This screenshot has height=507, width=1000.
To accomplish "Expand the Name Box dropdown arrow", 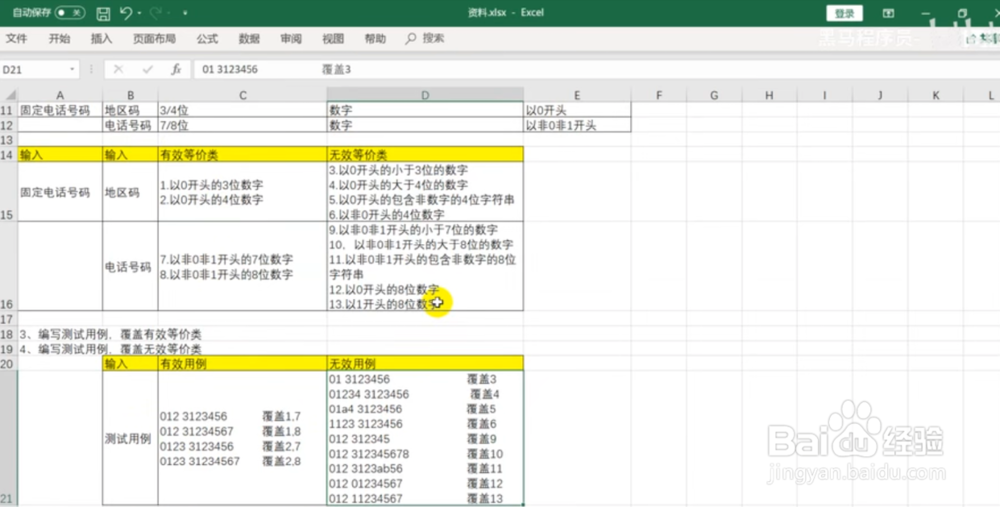I will pos(72,70).
